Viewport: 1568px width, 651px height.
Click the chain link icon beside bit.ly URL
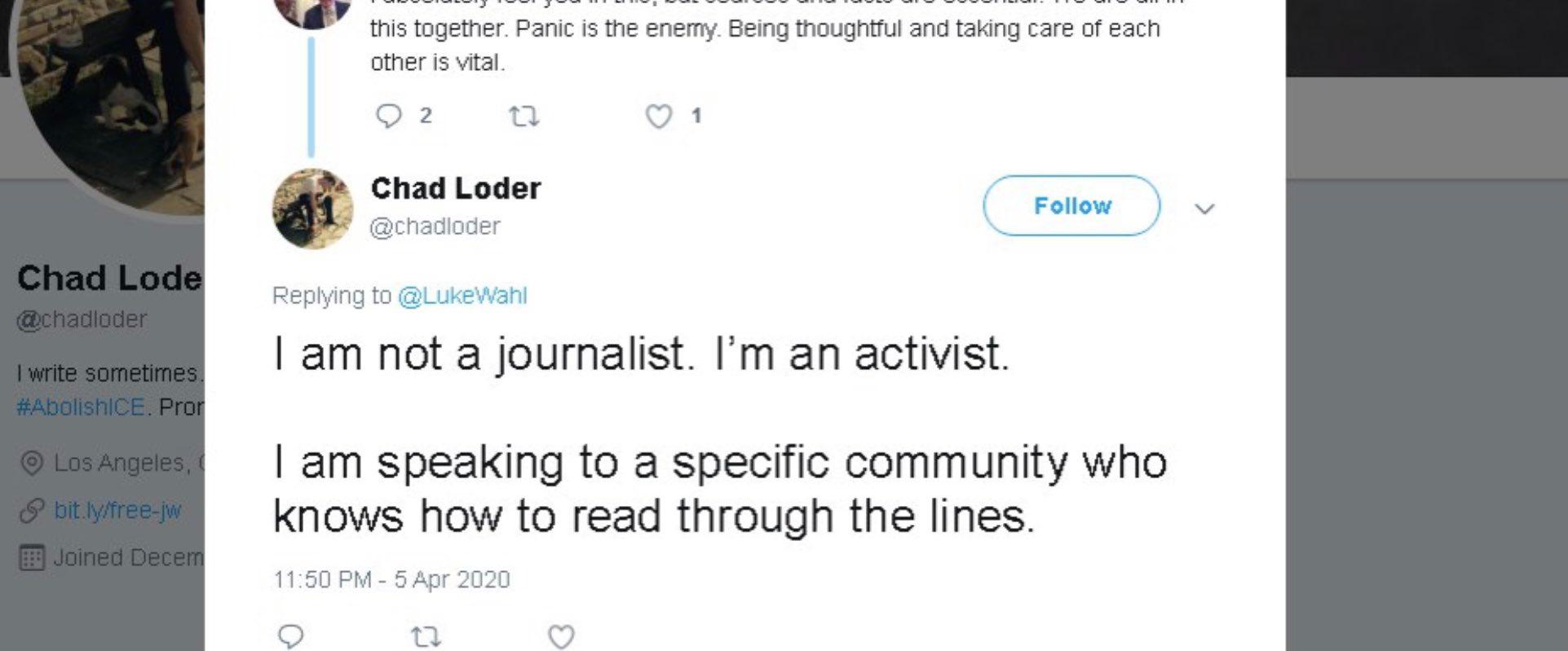coord(32,511)
